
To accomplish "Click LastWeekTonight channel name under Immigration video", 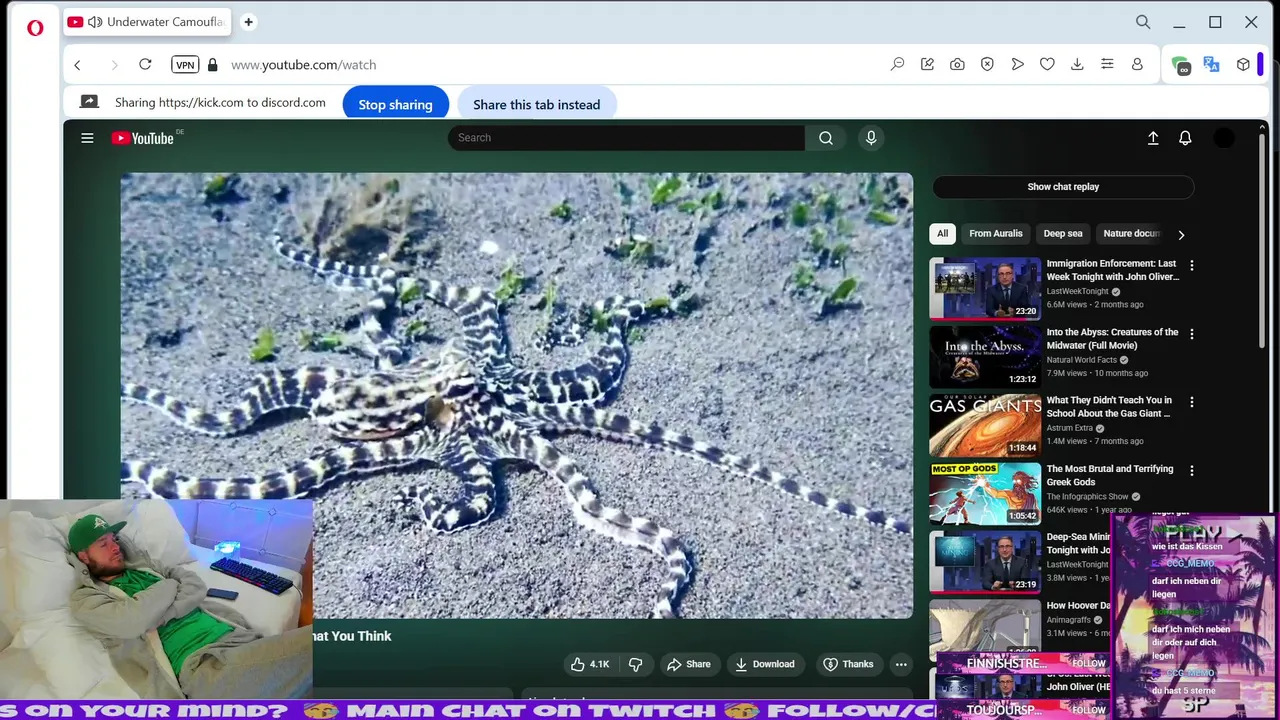I will [1077, 291].
